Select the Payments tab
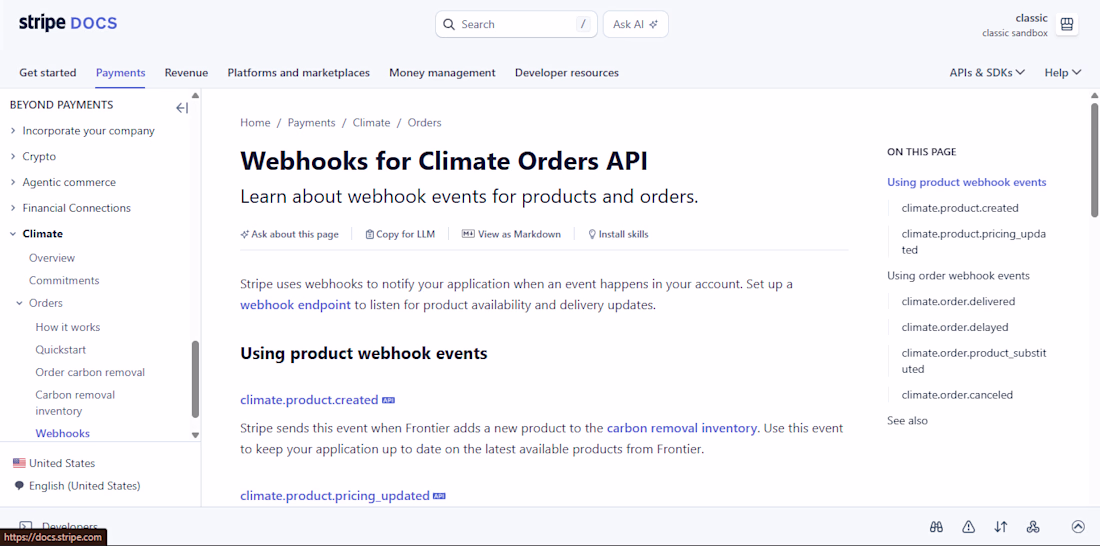This screenshot has height=546, width=1100. [x=121, y=72]
